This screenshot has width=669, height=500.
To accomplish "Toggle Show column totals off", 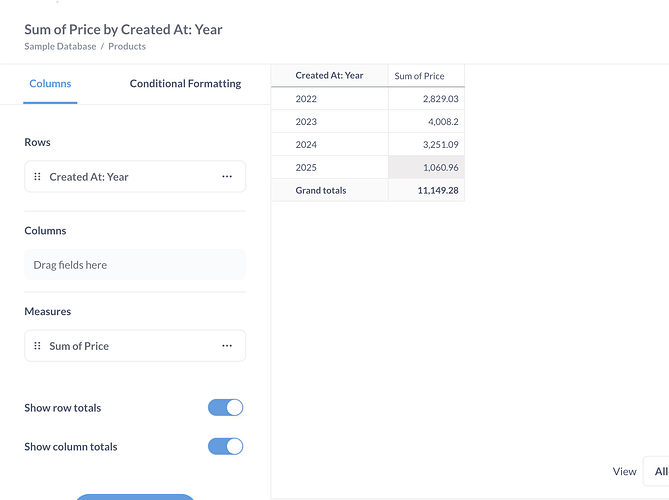I will tap(225, 447).
